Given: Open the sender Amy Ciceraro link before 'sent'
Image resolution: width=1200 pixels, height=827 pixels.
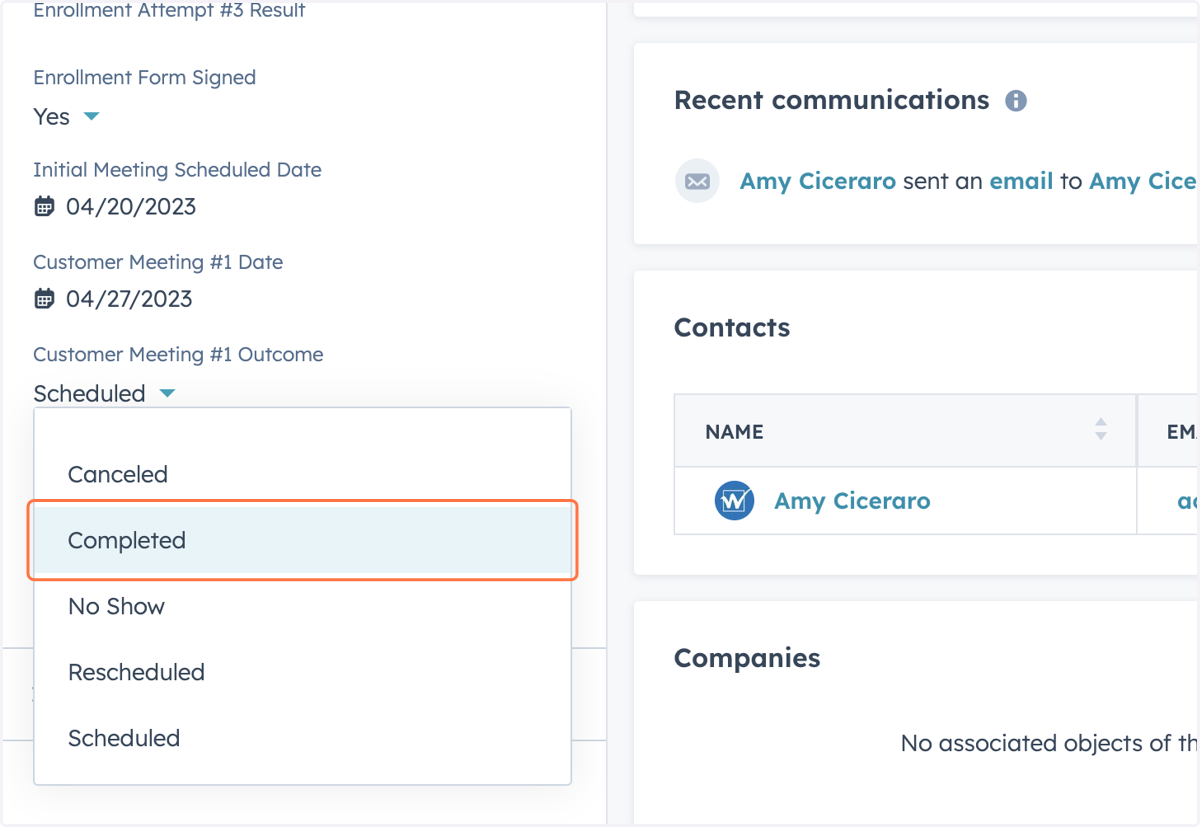Looking at the screenshot, I should point(818,181).
